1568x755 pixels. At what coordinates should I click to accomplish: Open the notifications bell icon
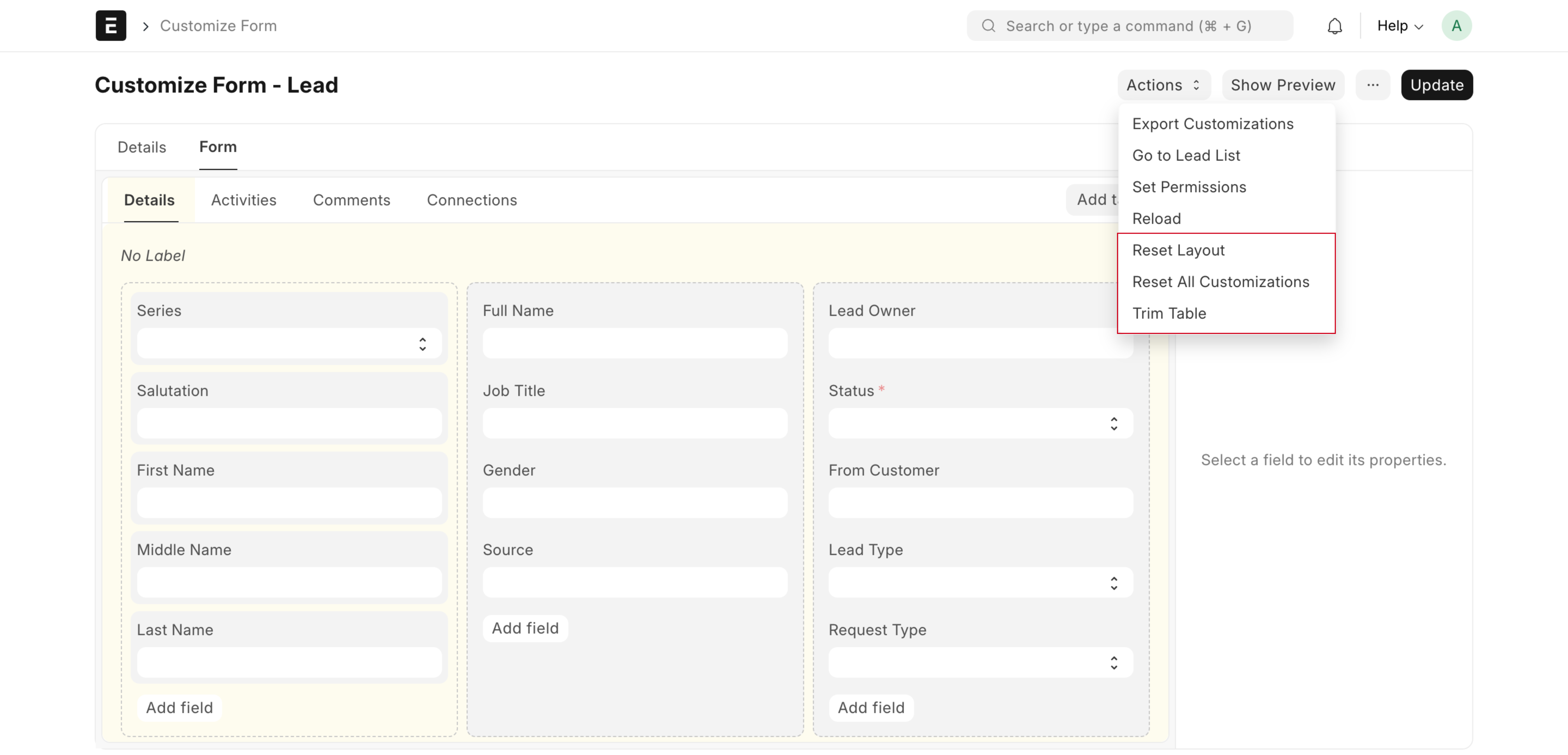(x=1334, y=26)
